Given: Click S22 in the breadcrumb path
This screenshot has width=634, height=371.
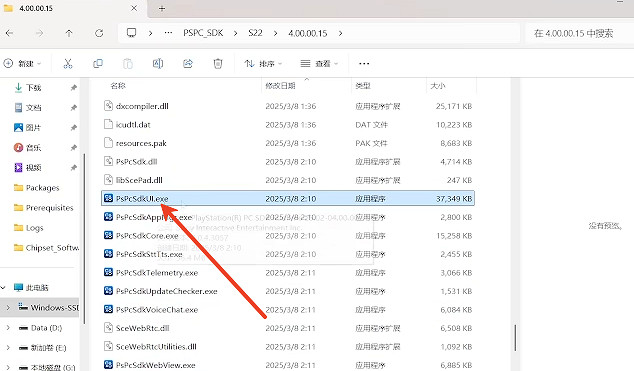Looking at the screenshot, I should [x=255, y=33].
